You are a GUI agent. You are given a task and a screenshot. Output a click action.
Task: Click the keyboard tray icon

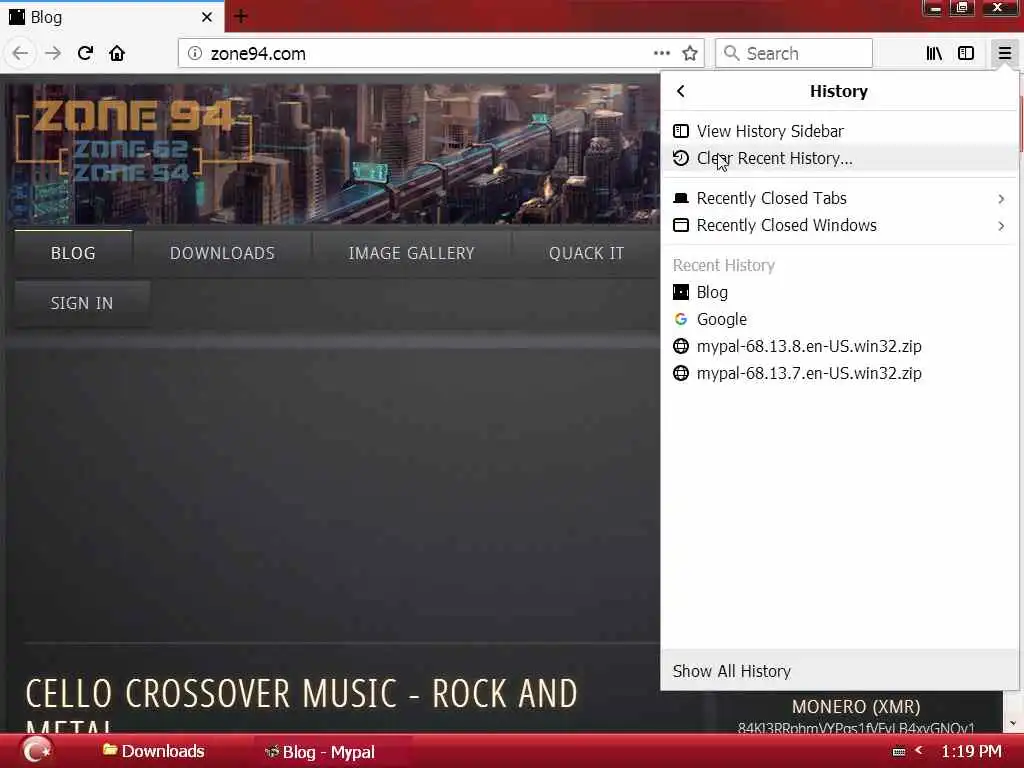pos(899,752)
